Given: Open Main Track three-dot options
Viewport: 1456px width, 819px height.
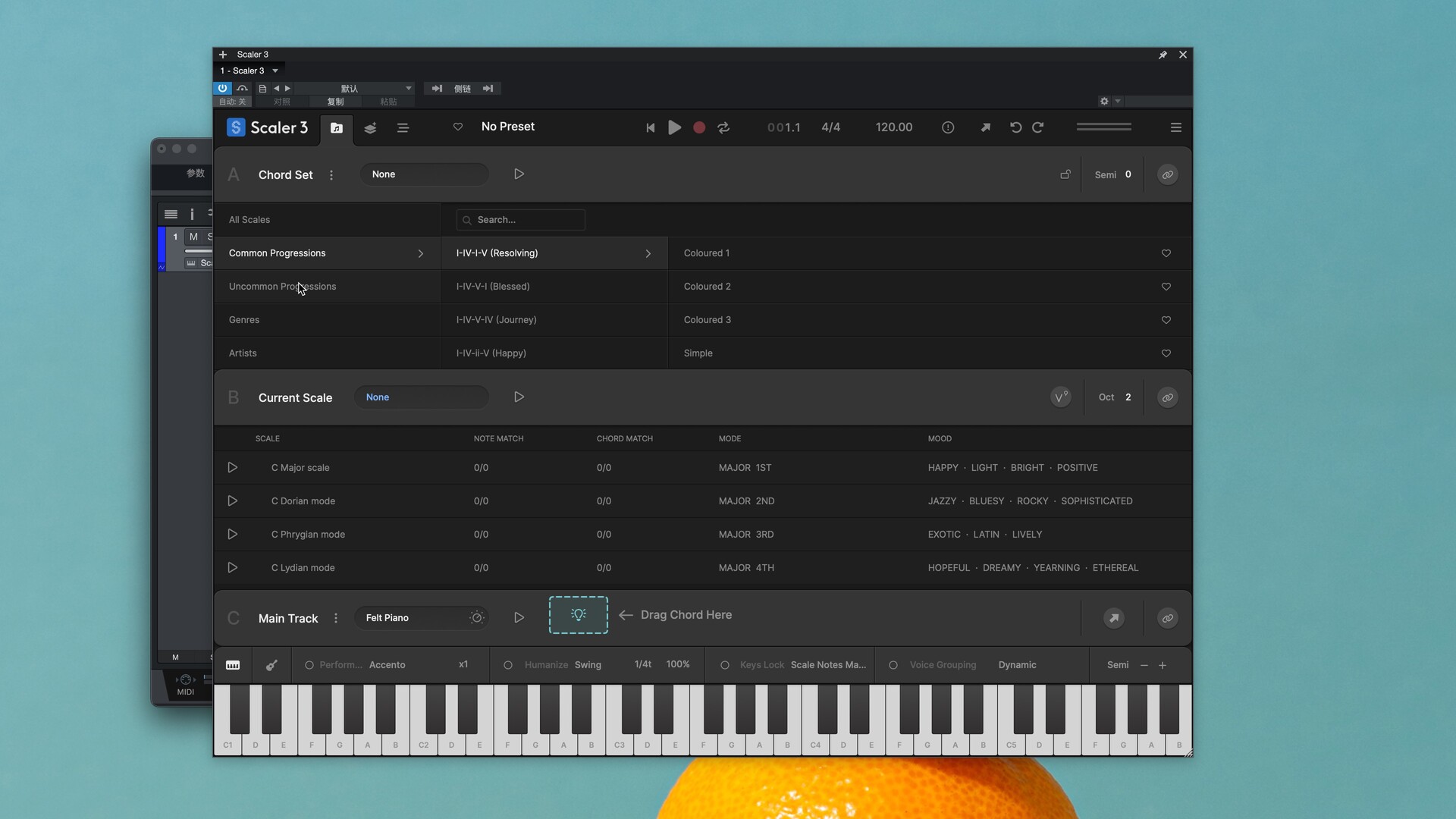Looking at the screenshot, I should (336, 618).
